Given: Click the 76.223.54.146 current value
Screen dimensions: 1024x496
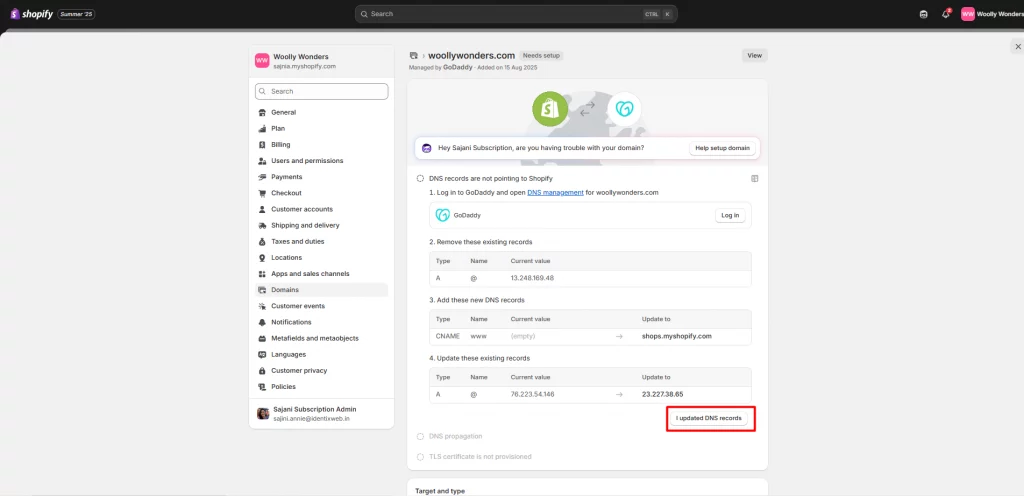Looking at the screenshot, I should pyautogui.click(x=532, y=394).
